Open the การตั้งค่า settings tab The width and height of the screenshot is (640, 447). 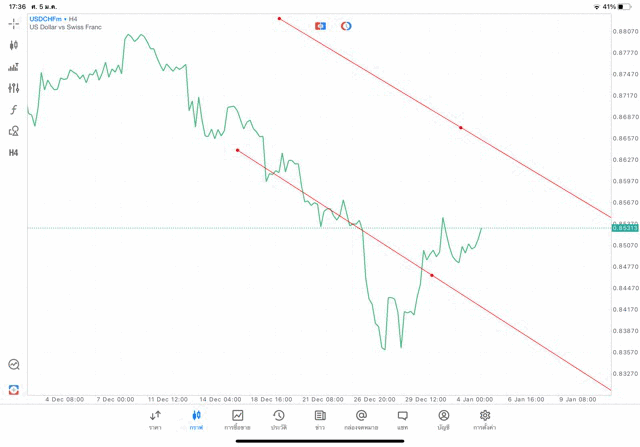[x=485, y=419]
